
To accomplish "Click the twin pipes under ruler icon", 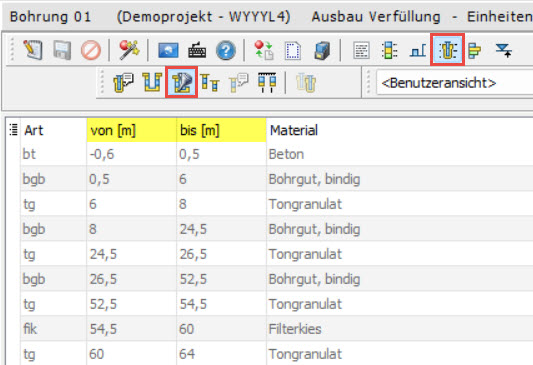I will click(267, 83).
